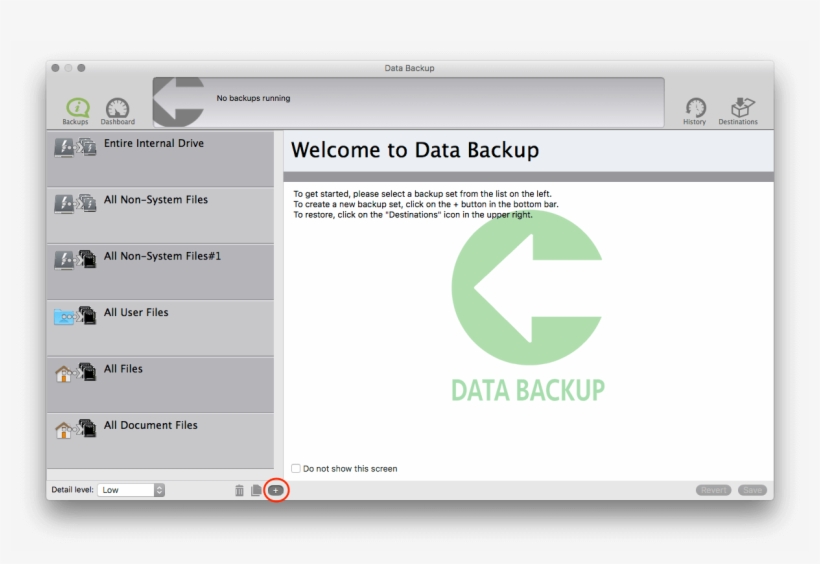
Task: Select the All Non-System Files backup set
Action: 160,216
